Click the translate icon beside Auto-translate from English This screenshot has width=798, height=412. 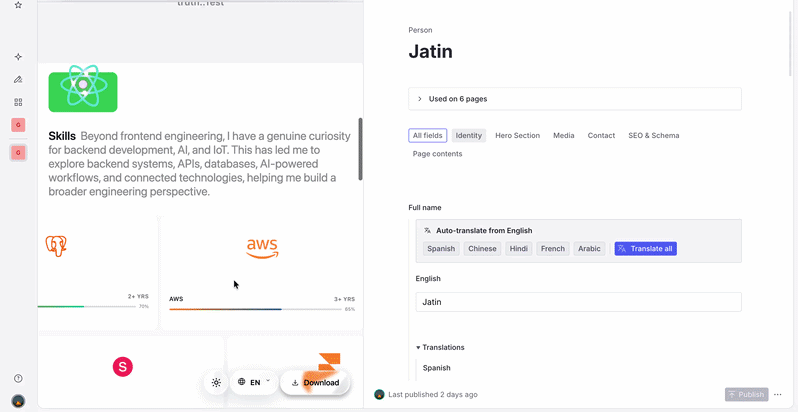coord(428,230)
